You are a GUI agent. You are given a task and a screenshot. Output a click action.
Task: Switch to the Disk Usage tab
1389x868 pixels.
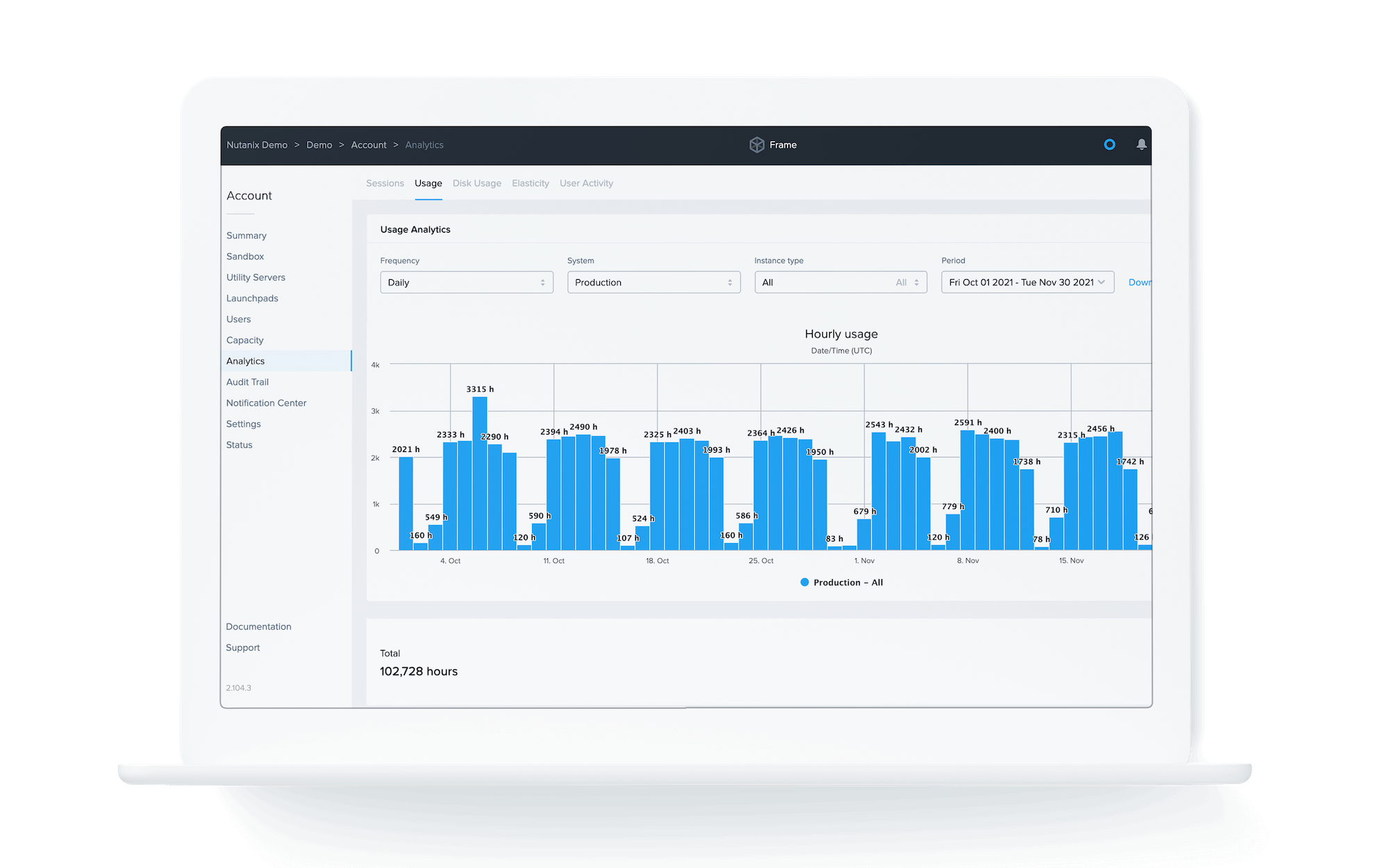[x=476, y=183]
